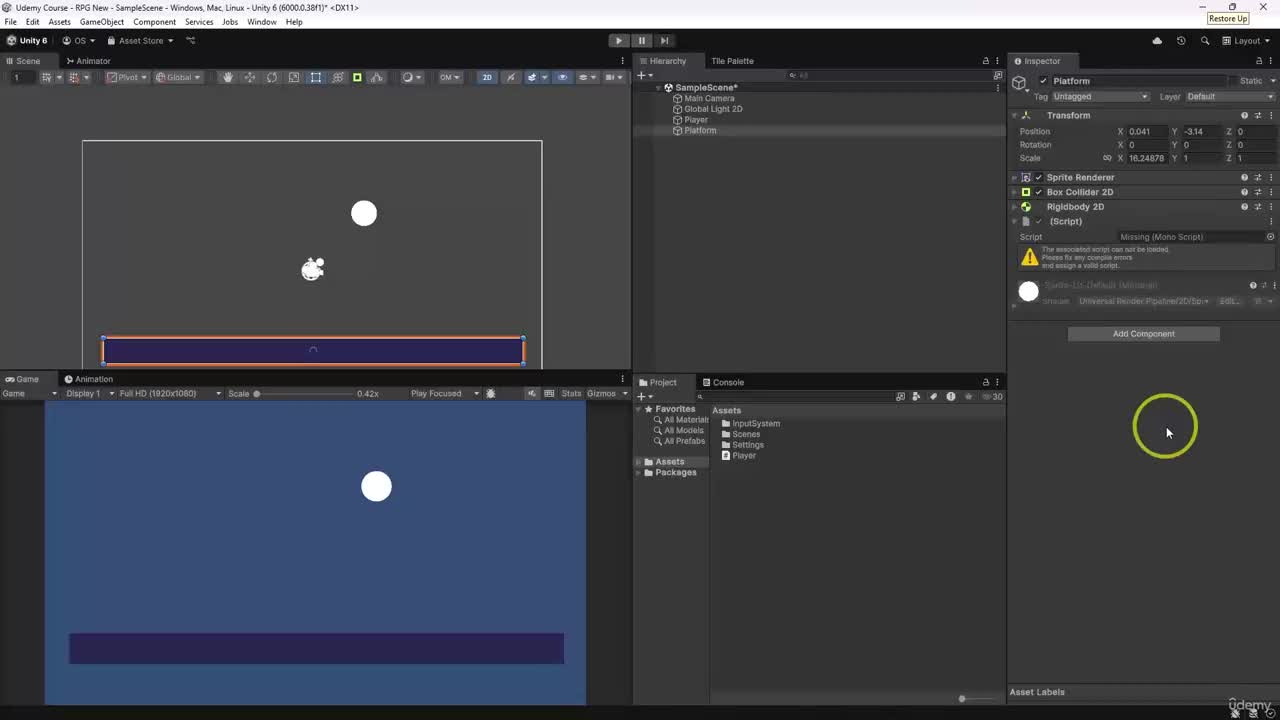Click the Player script asset icon
This screenshot has width=1280, height=720.
coord(726,456)
